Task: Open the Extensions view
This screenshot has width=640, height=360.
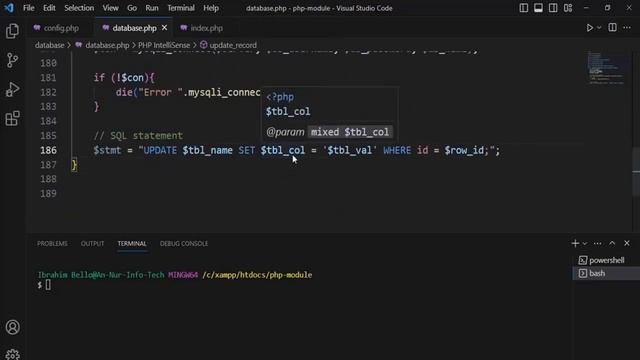Action: 12,118
